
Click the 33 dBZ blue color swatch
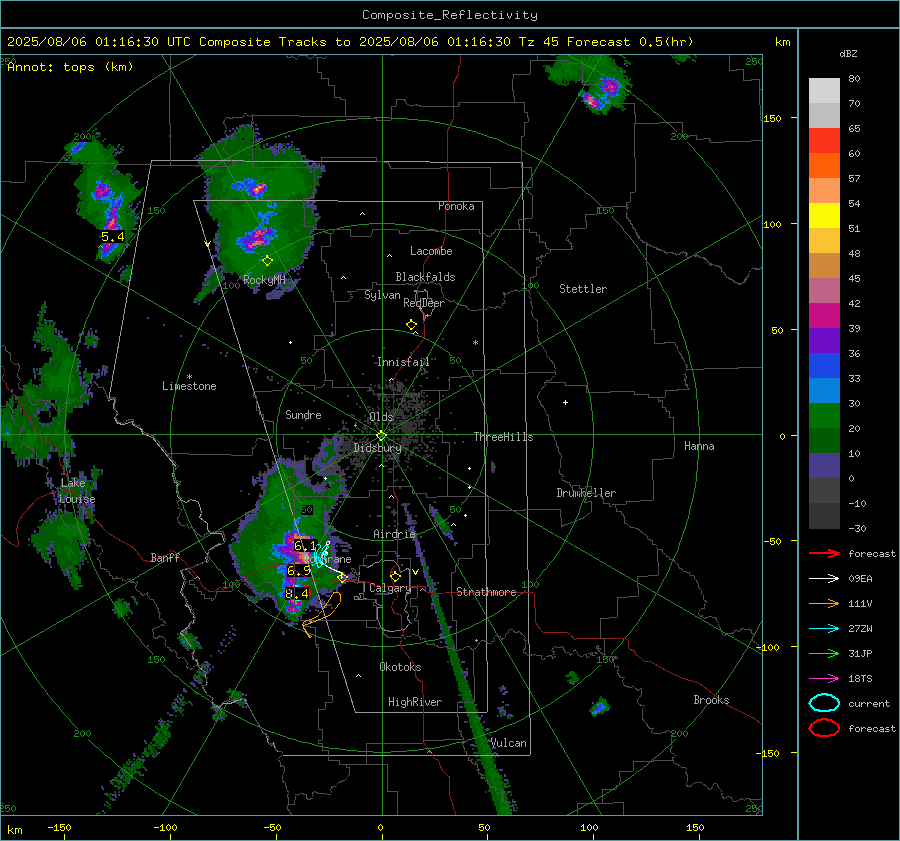tap(824, 365)
